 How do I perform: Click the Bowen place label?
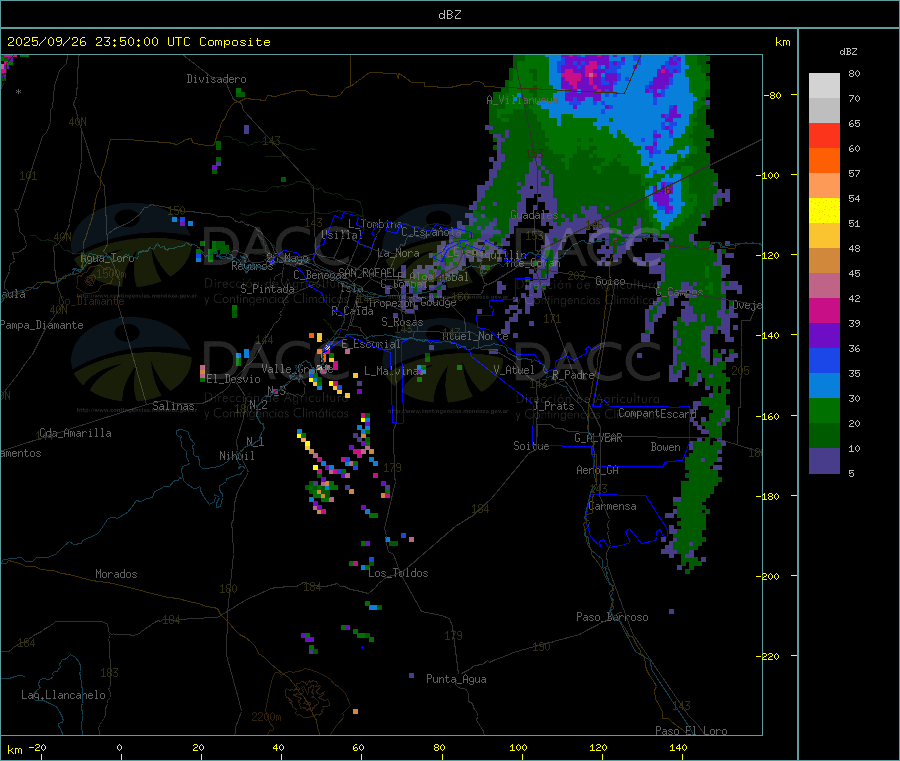pos(665,448)
